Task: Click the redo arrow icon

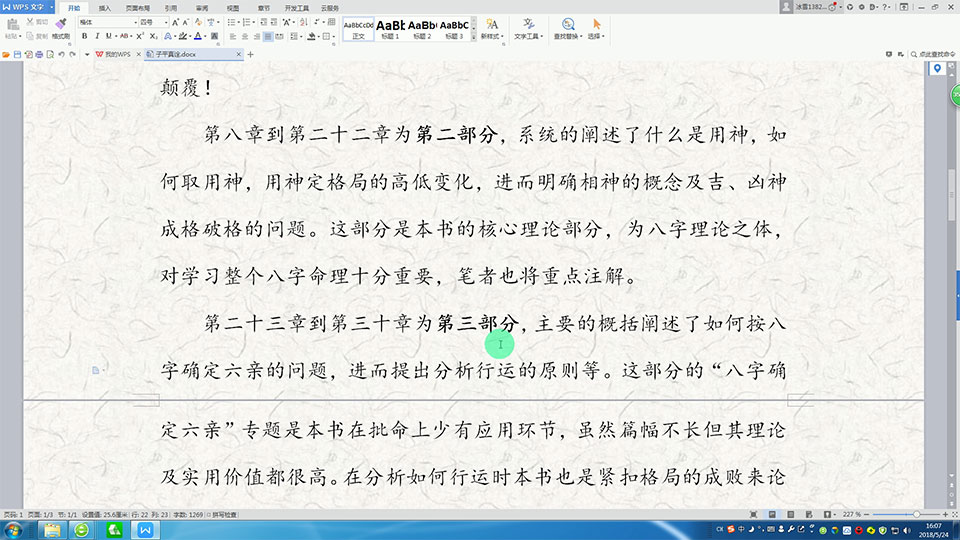Action: [72, 54]
